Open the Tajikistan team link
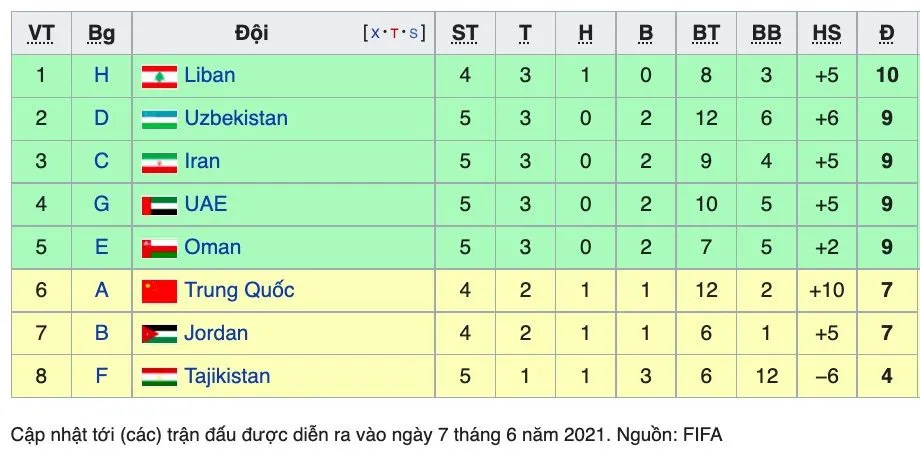 (x=227, y=376)
